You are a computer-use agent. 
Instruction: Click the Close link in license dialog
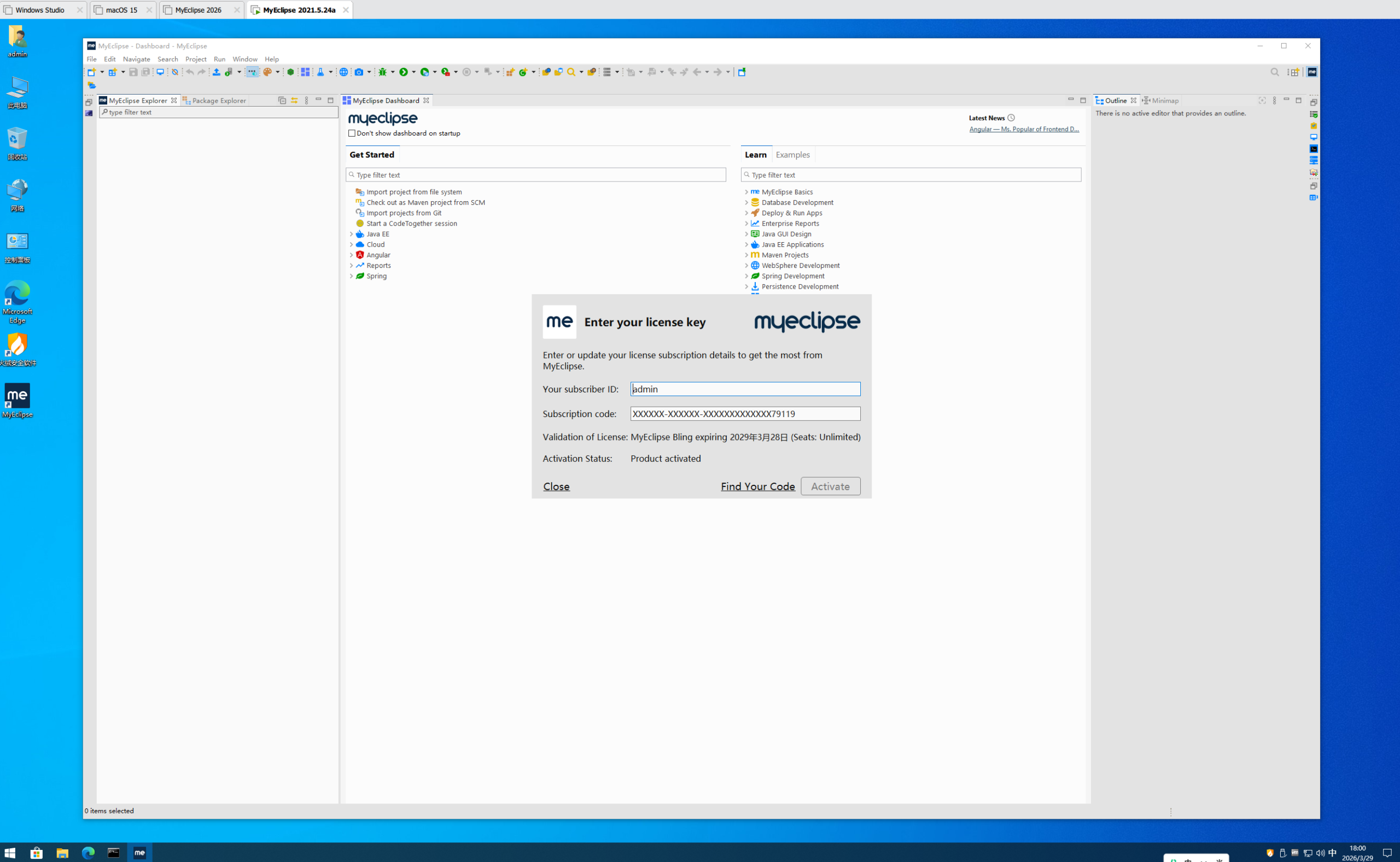pyautogui.click(x=556, y=486)
